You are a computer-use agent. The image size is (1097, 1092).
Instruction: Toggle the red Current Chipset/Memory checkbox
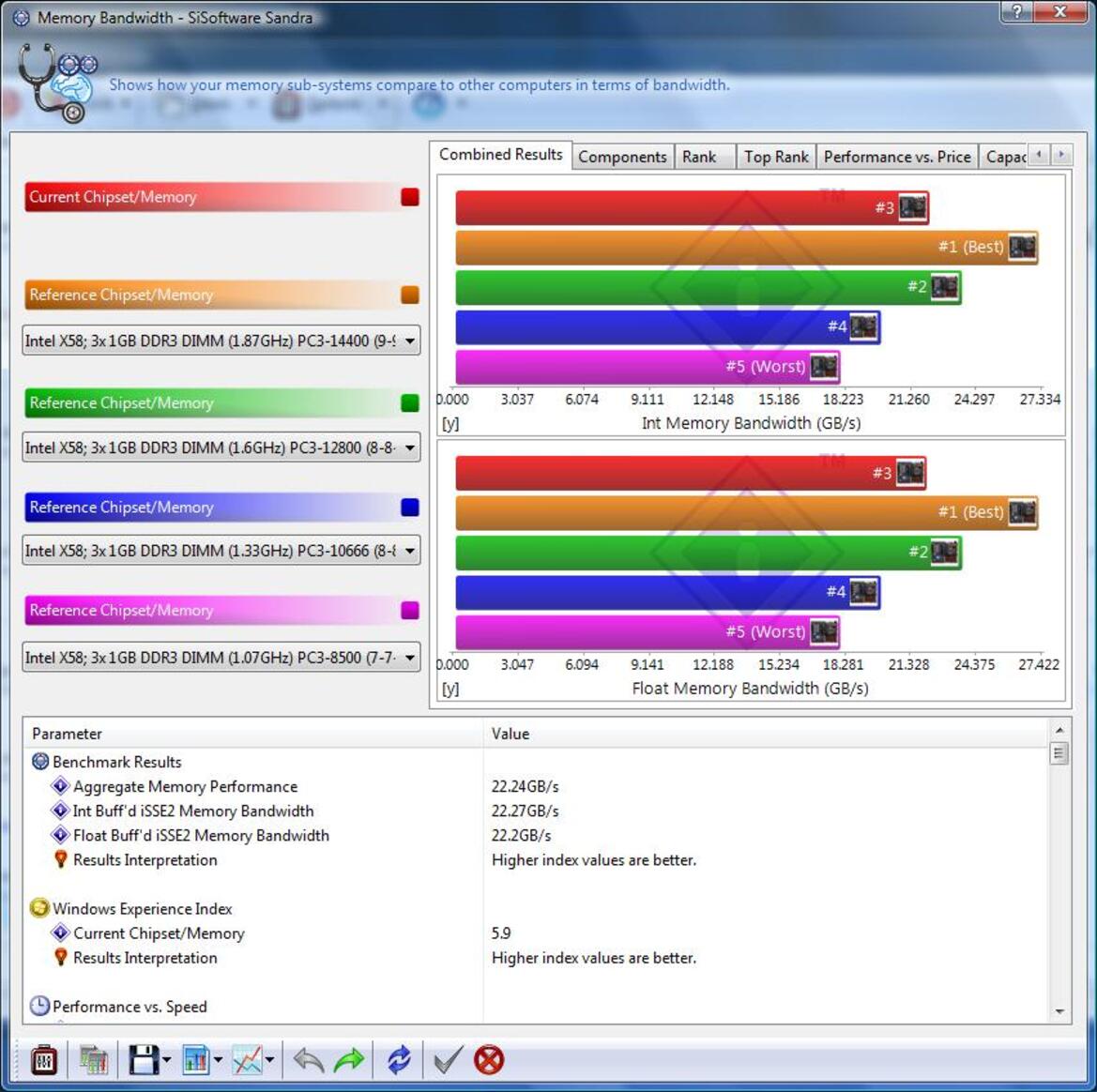(410, 197)
